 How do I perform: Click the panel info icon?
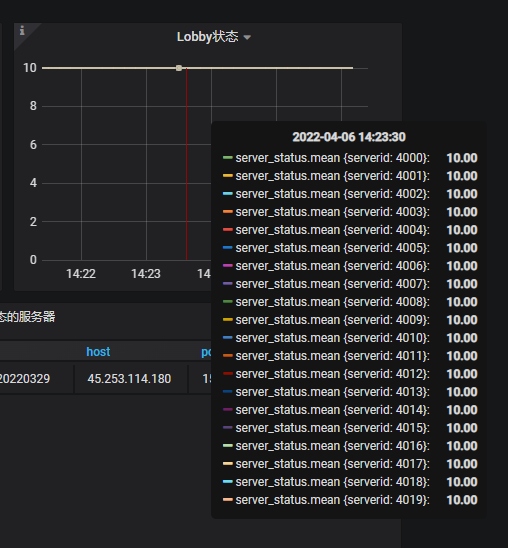click(22, 31)
